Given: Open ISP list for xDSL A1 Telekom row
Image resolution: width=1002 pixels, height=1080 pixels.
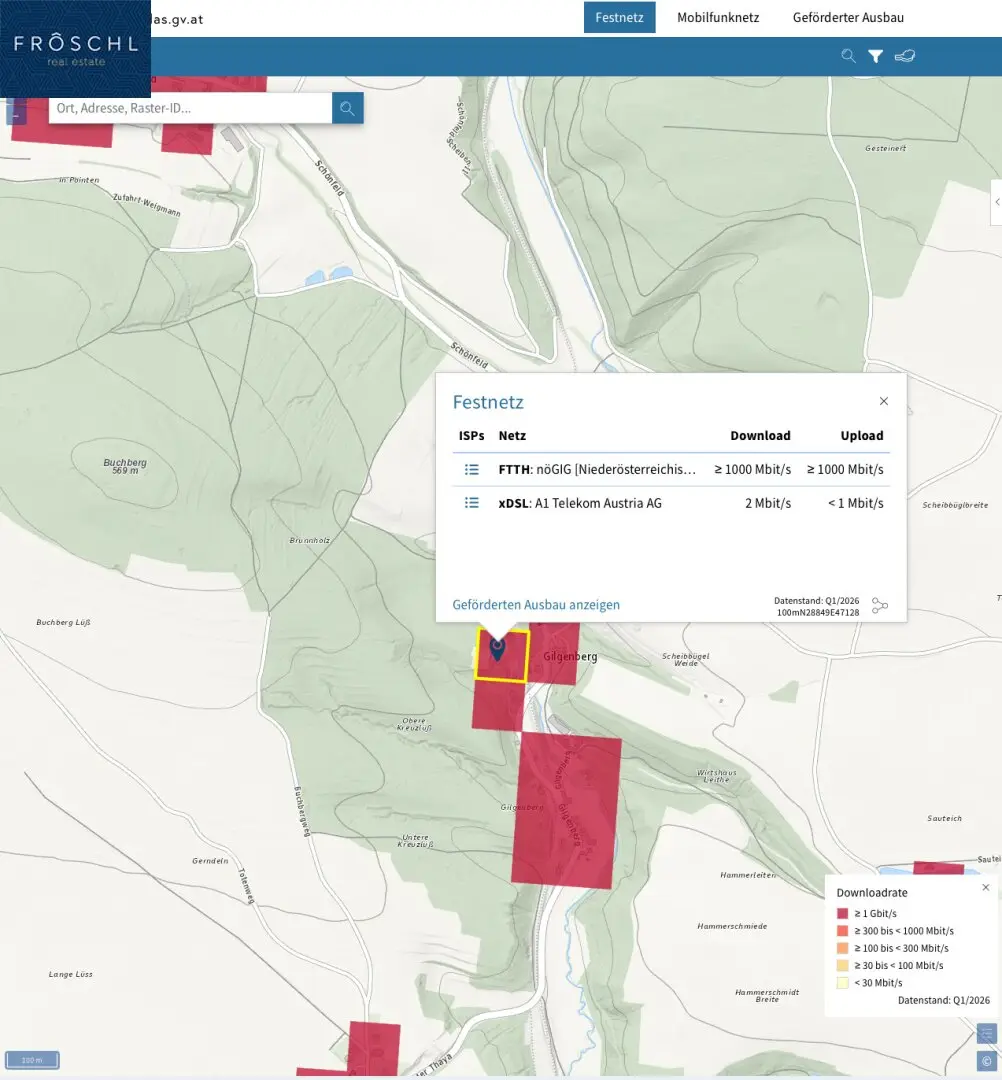Looking at the screenshot, I should coord(472,503).
